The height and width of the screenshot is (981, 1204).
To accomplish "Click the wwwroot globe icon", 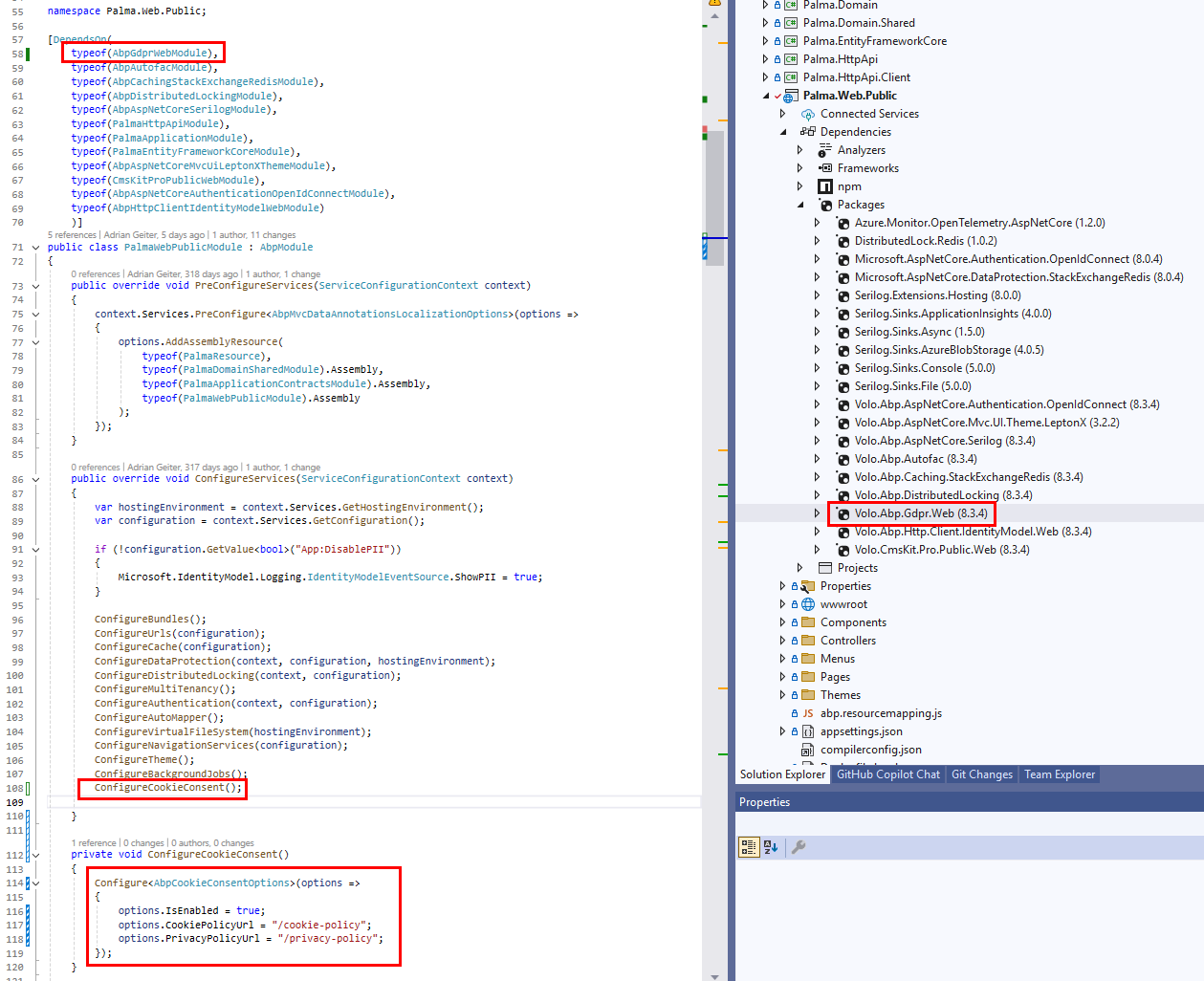I will (x=808, y=604).
